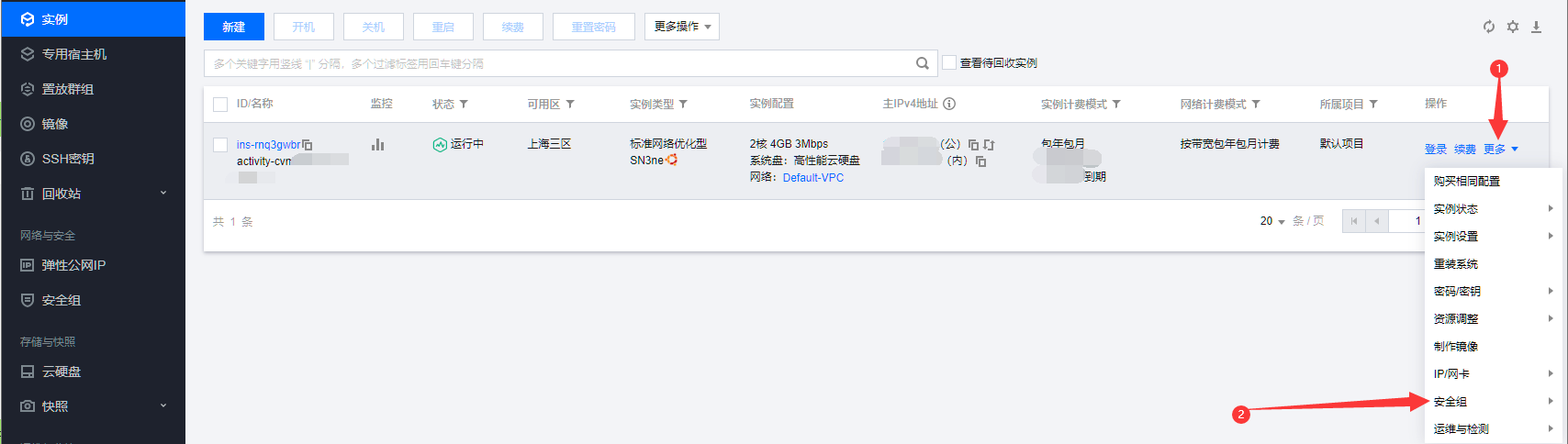Click the 运行中 status icon
This screenshot has height=444, width=1568.
pos(440,144)
